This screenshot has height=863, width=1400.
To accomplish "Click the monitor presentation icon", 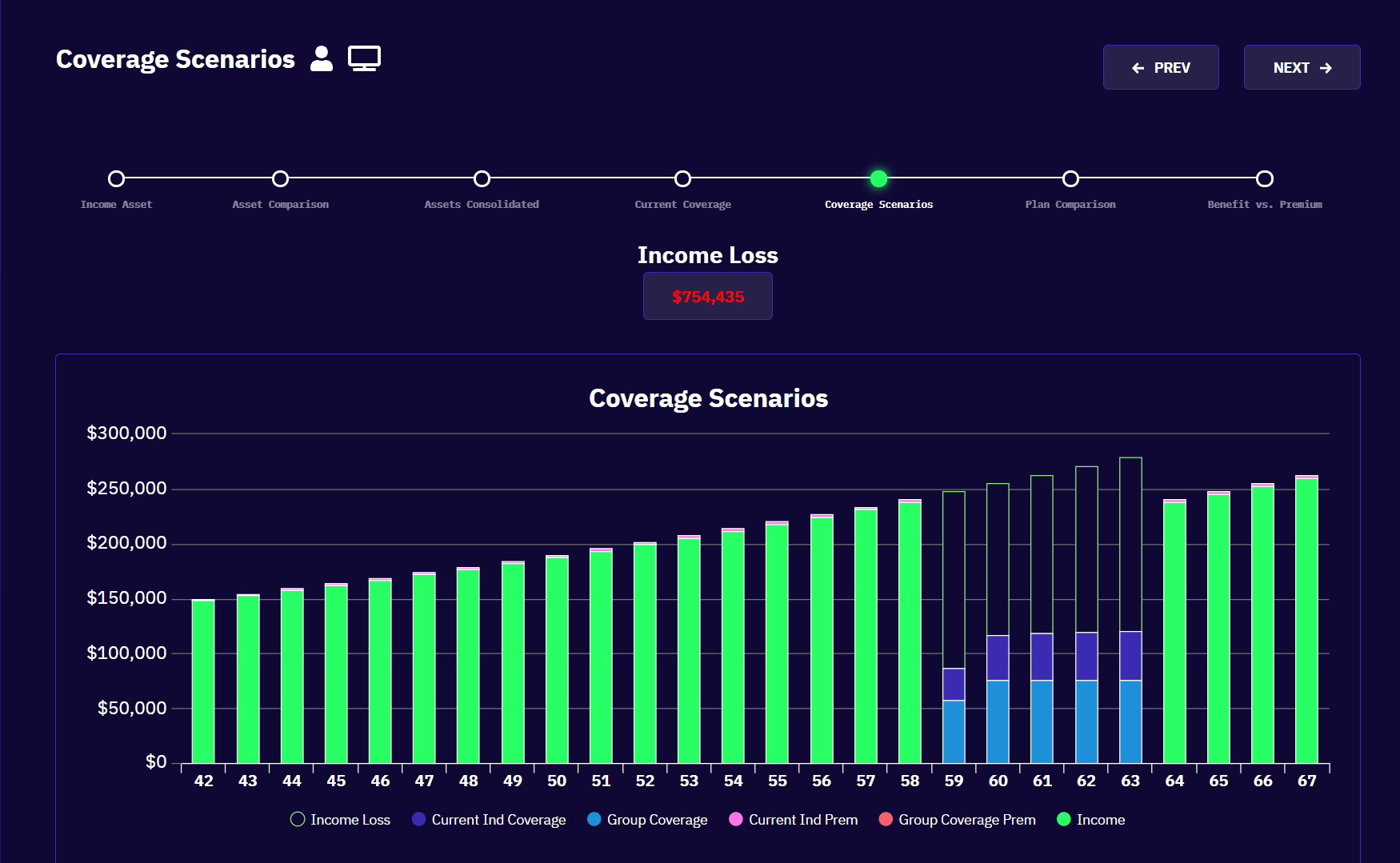I will point(365,58).
